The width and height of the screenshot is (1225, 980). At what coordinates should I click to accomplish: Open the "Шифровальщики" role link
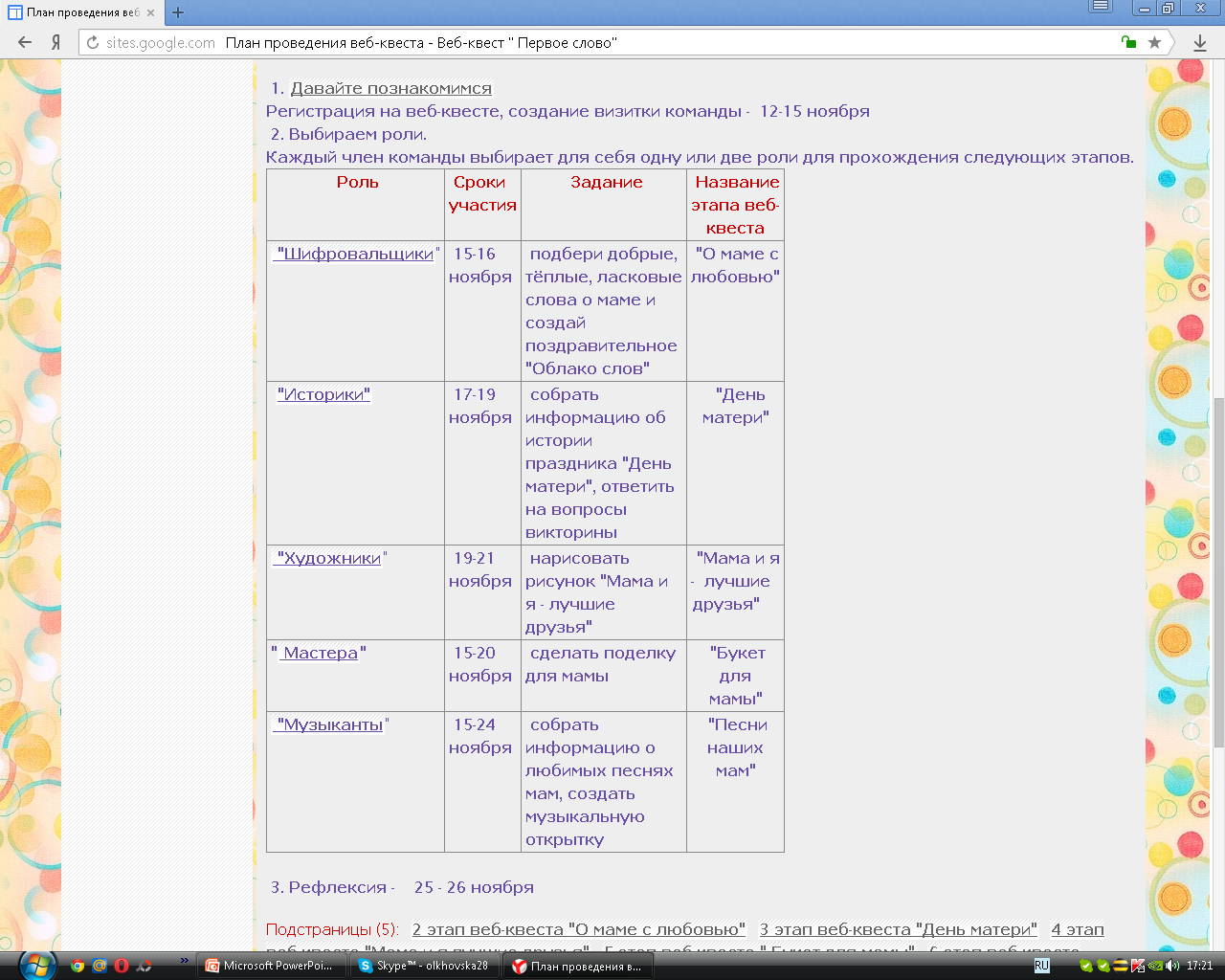point(354,254)
